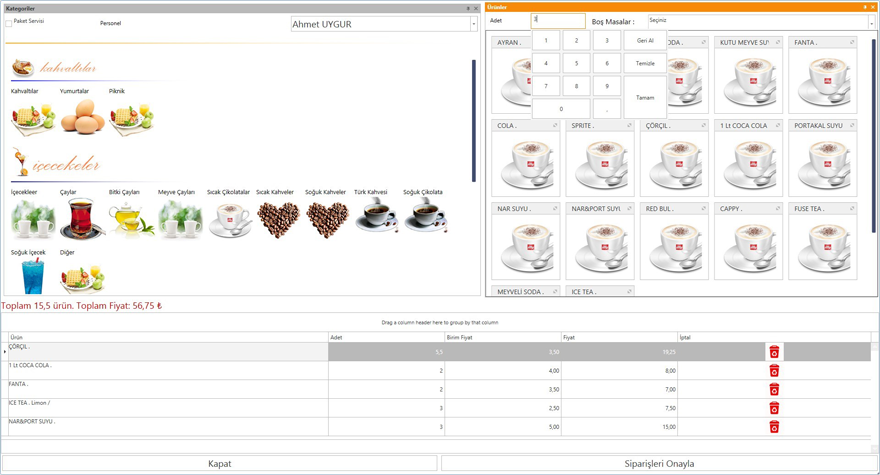This screenshot has width=880, height=475.
Task: Click the Geri Al keypad button
Action: point(645,40)
